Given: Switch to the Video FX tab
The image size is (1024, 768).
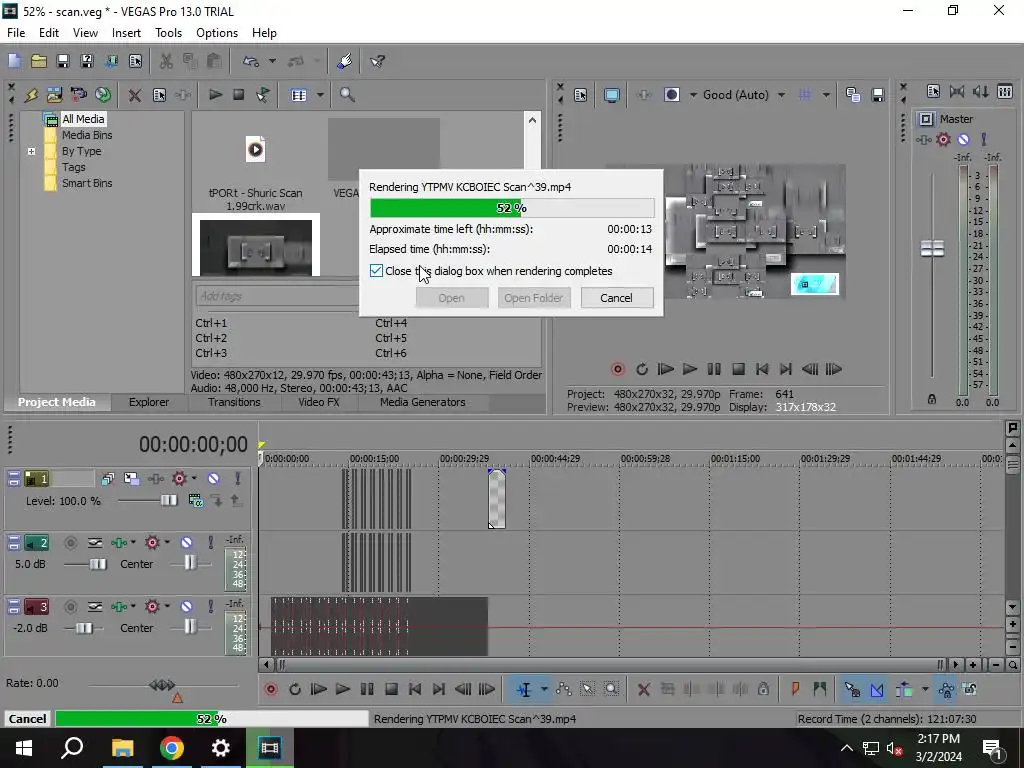Looking at the screenshot, I should [319, 402].
